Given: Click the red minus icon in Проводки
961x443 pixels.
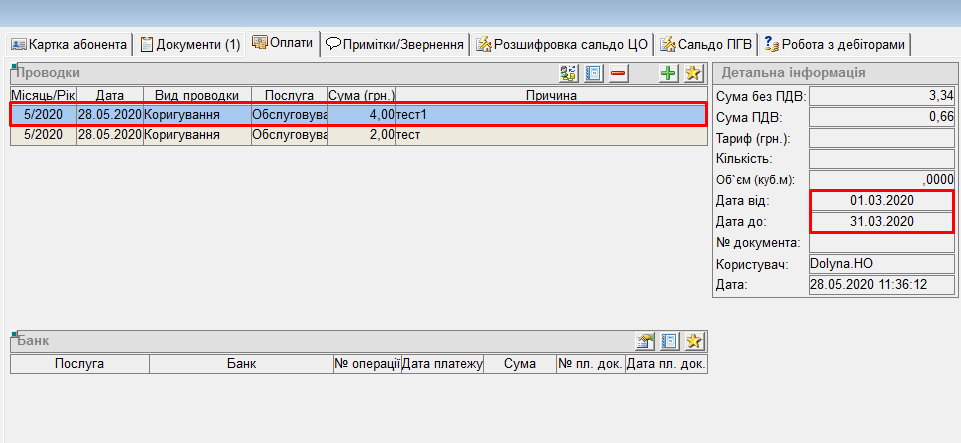Looking at the screenshot, I should click(619, 73).
